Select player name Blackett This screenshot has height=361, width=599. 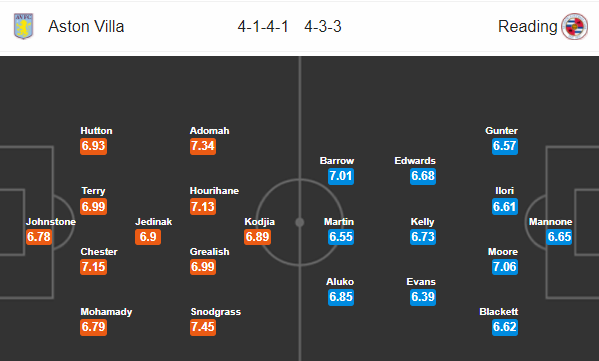(499, 312)
